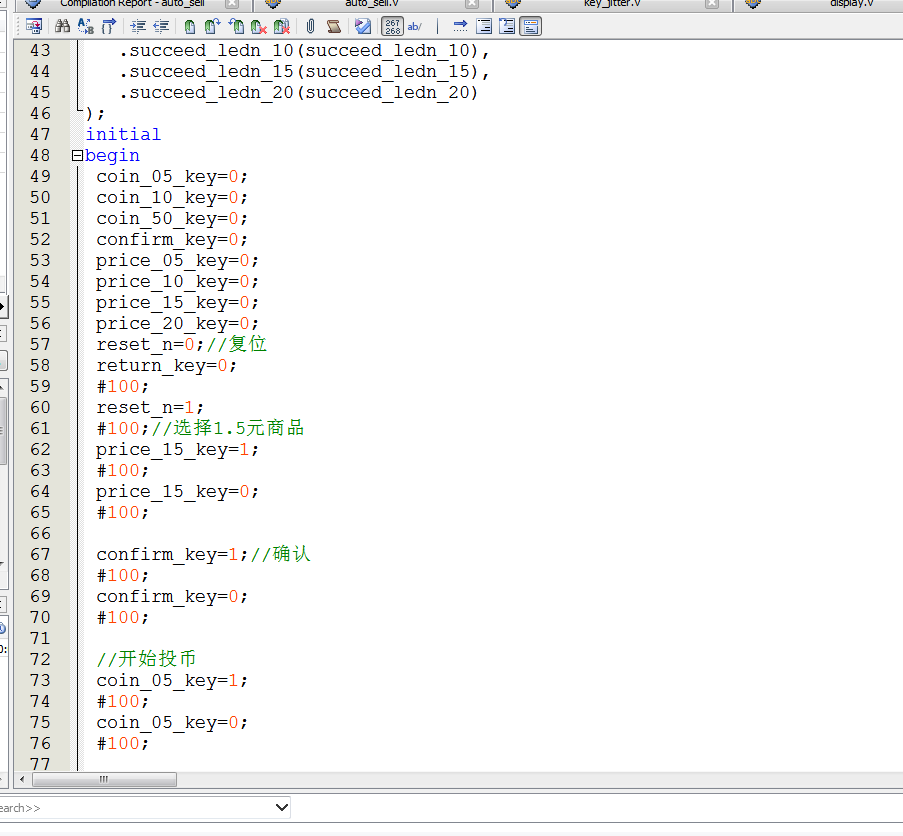Clear all bookmarks icon with stacked pages
Screen dimensions: 903x836
click(x=282, y=26)
